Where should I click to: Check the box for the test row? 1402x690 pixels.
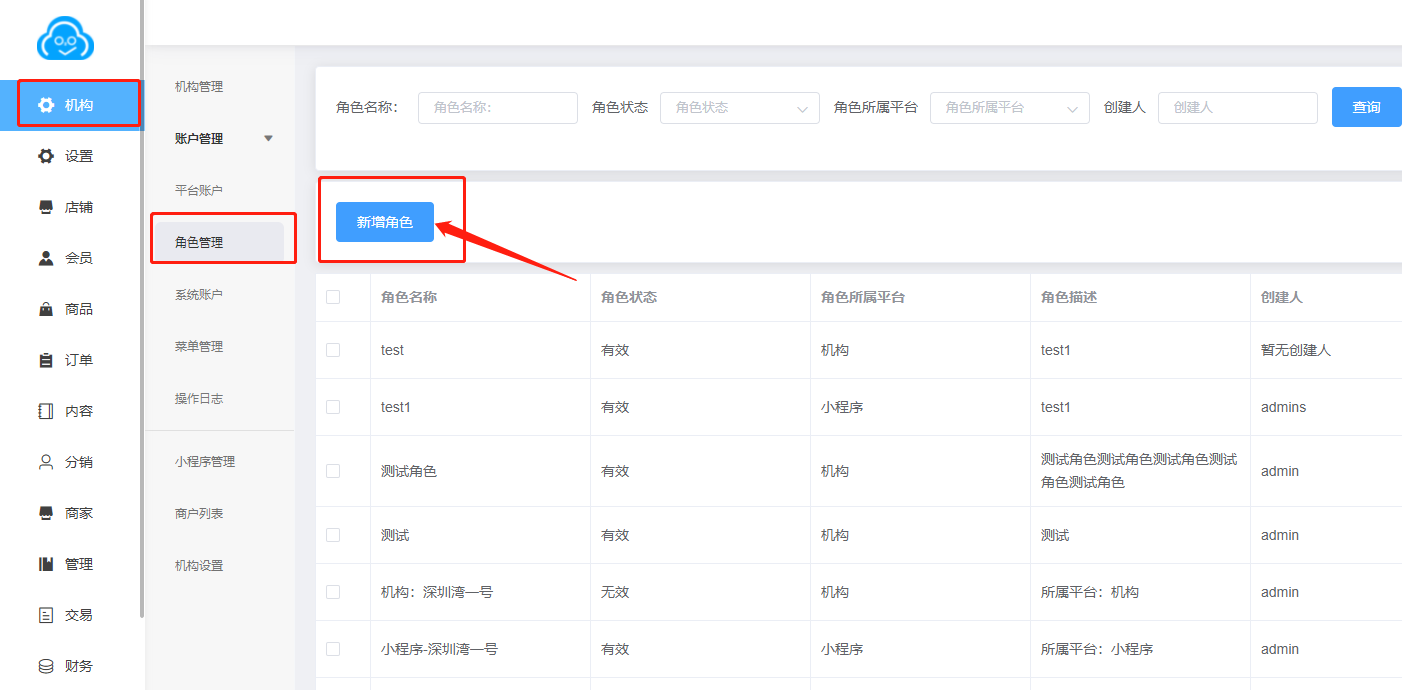(x=333, y=350)
